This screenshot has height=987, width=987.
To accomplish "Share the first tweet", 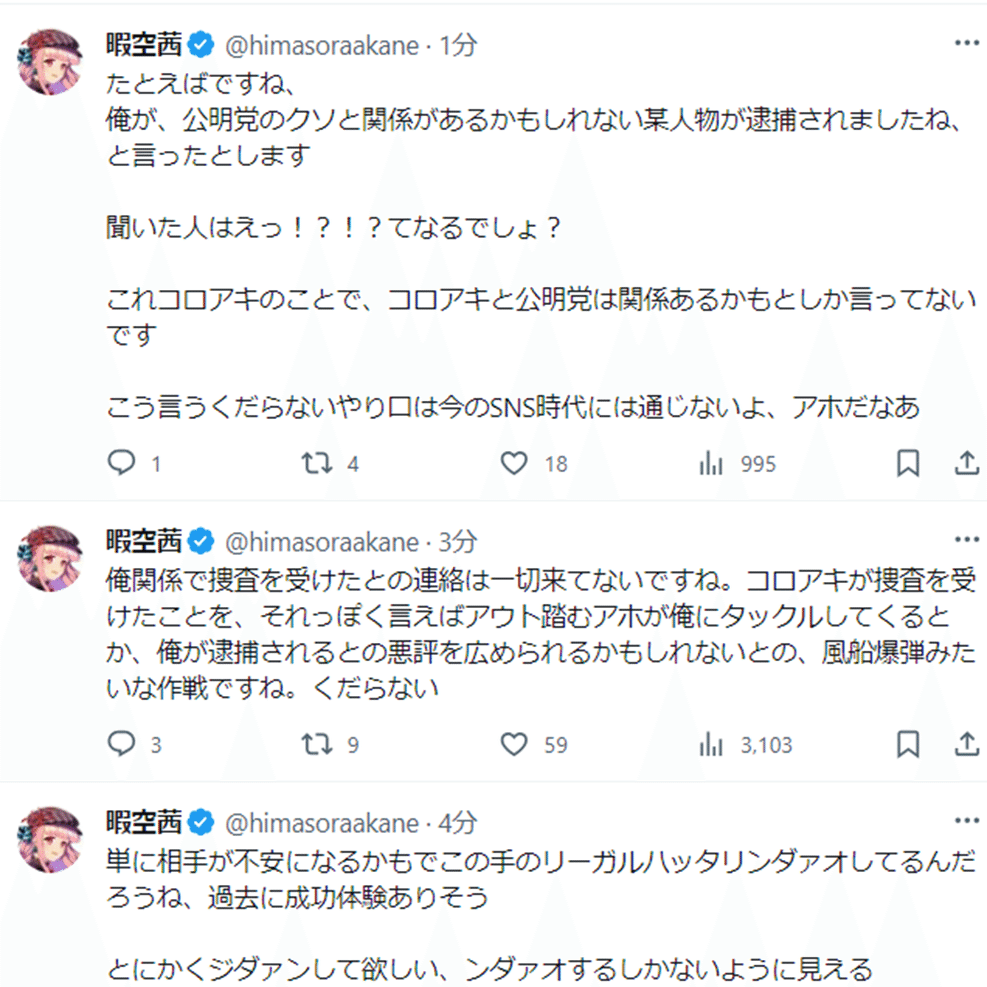I will pos(966,463).
